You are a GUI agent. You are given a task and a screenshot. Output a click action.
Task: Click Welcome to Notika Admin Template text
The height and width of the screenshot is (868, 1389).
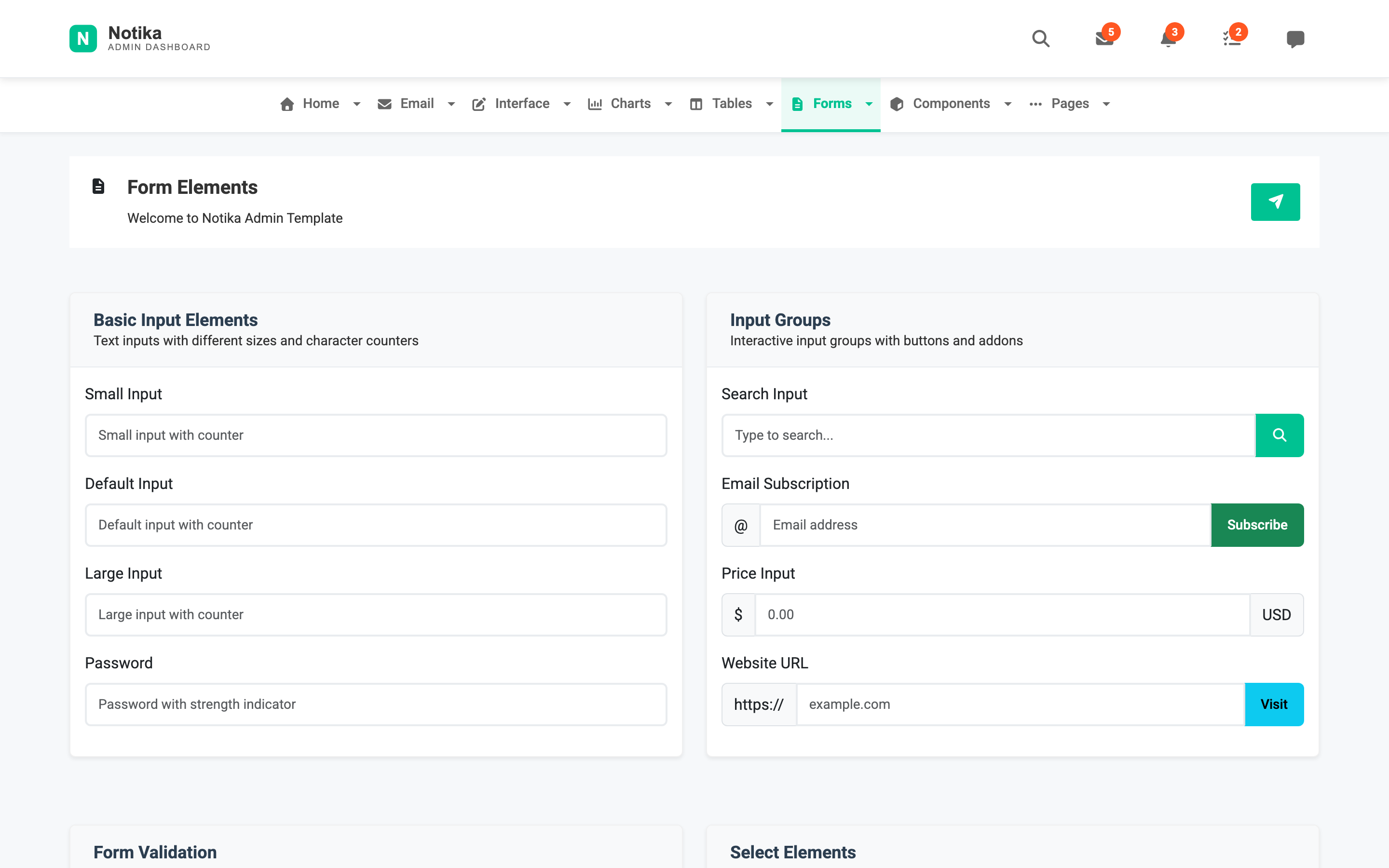[x=235, y=218]
